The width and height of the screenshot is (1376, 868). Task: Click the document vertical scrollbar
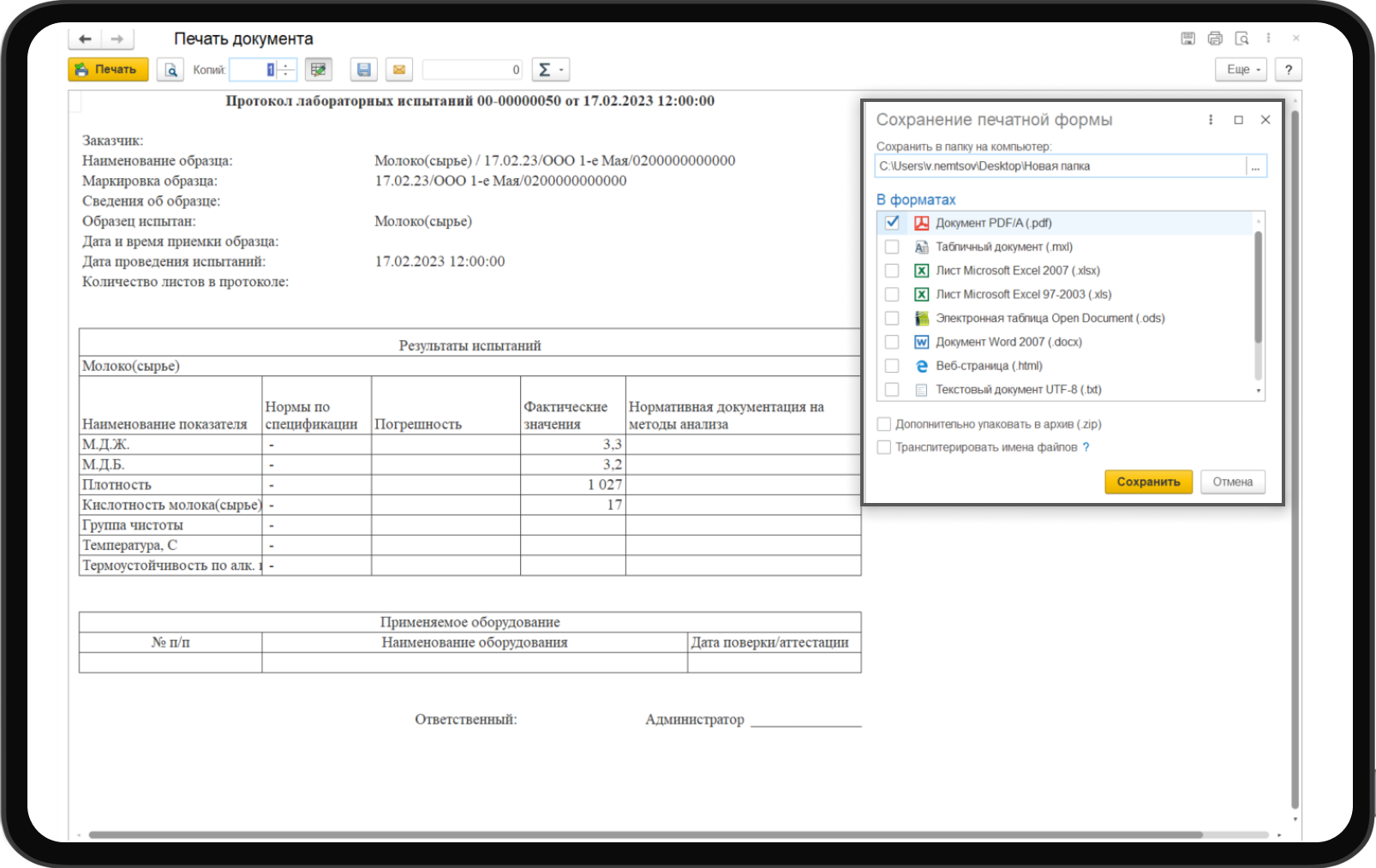pos(1295,458)
